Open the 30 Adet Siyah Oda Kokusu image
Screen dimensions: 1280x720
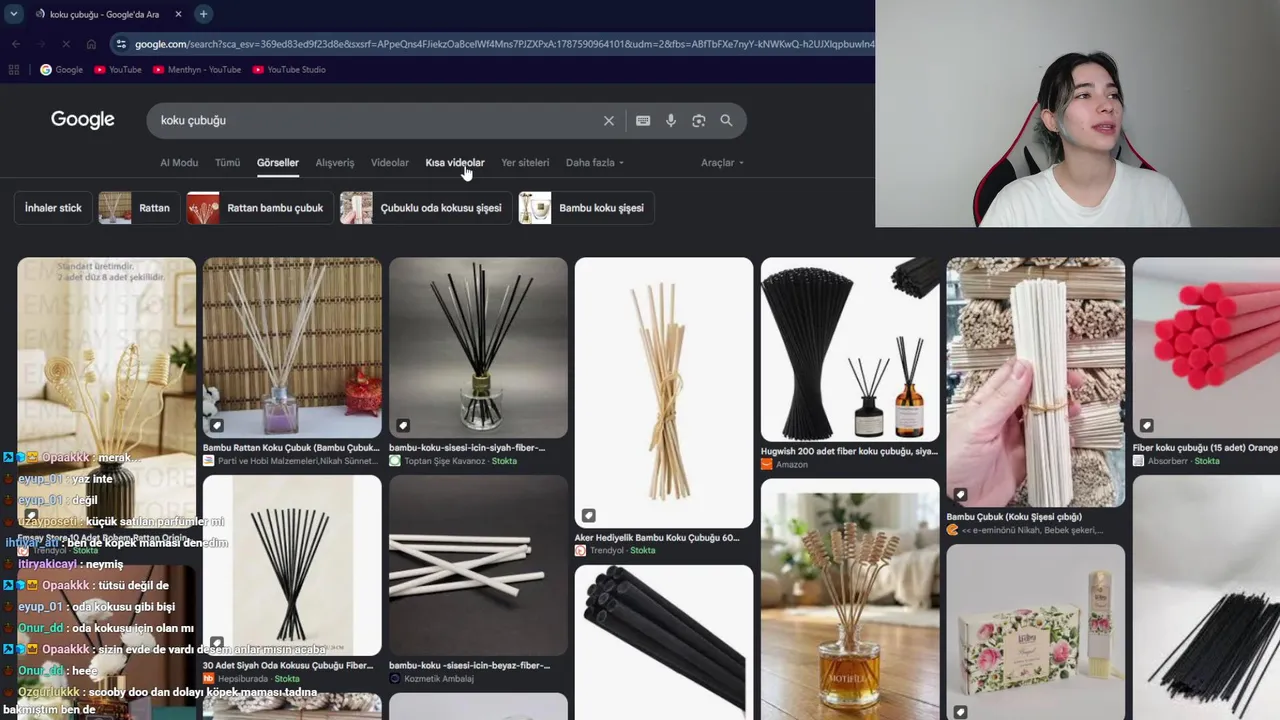(x=292, y=565)
